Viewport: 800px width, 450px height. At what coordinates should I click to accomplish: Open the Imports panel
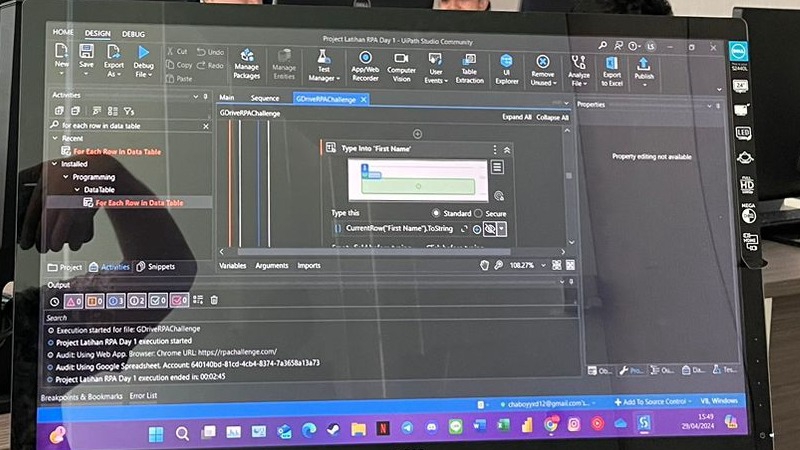(x=309, y=265)
